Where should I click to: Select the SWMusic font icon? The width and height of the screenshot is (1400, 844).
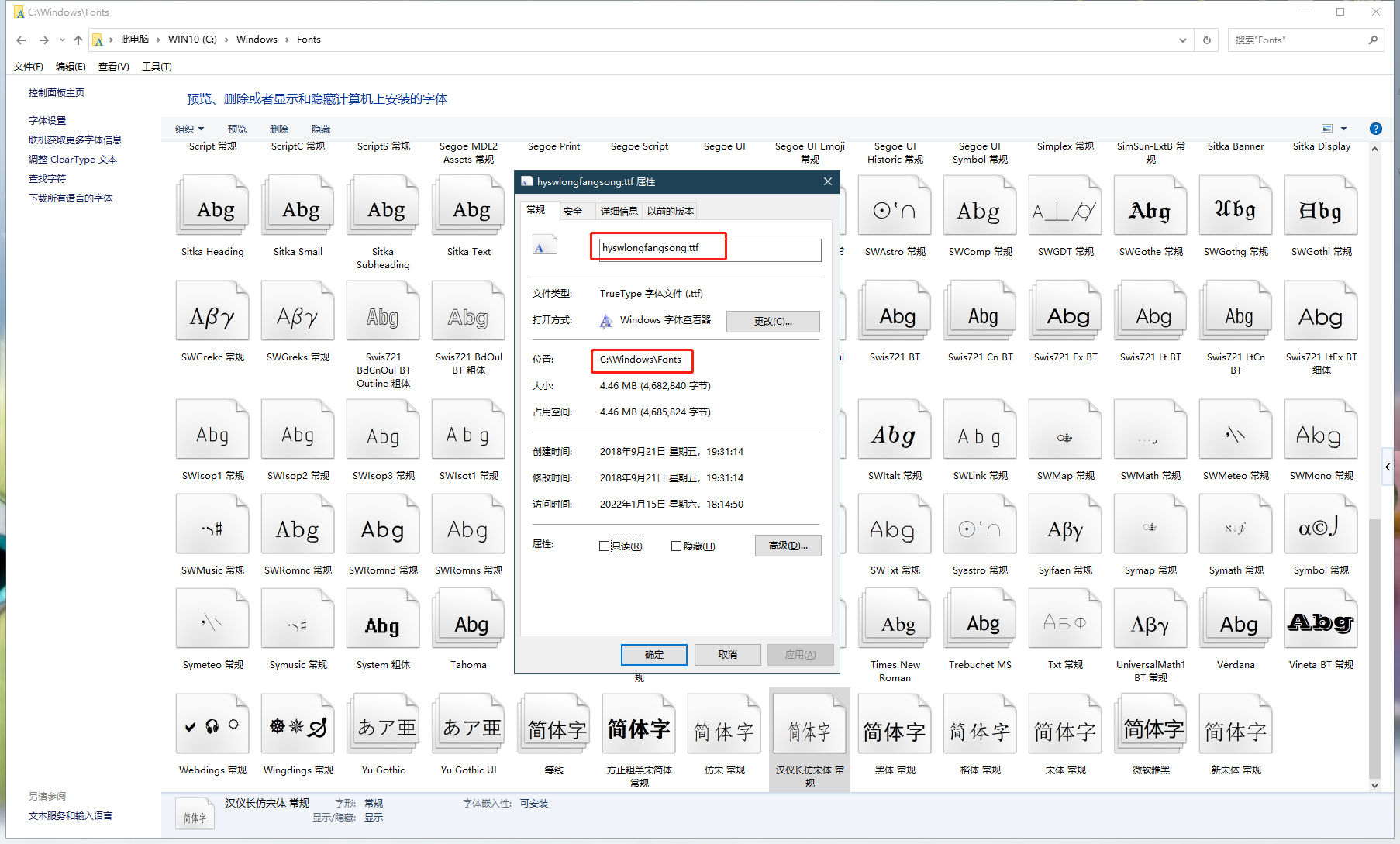[212, 524]
